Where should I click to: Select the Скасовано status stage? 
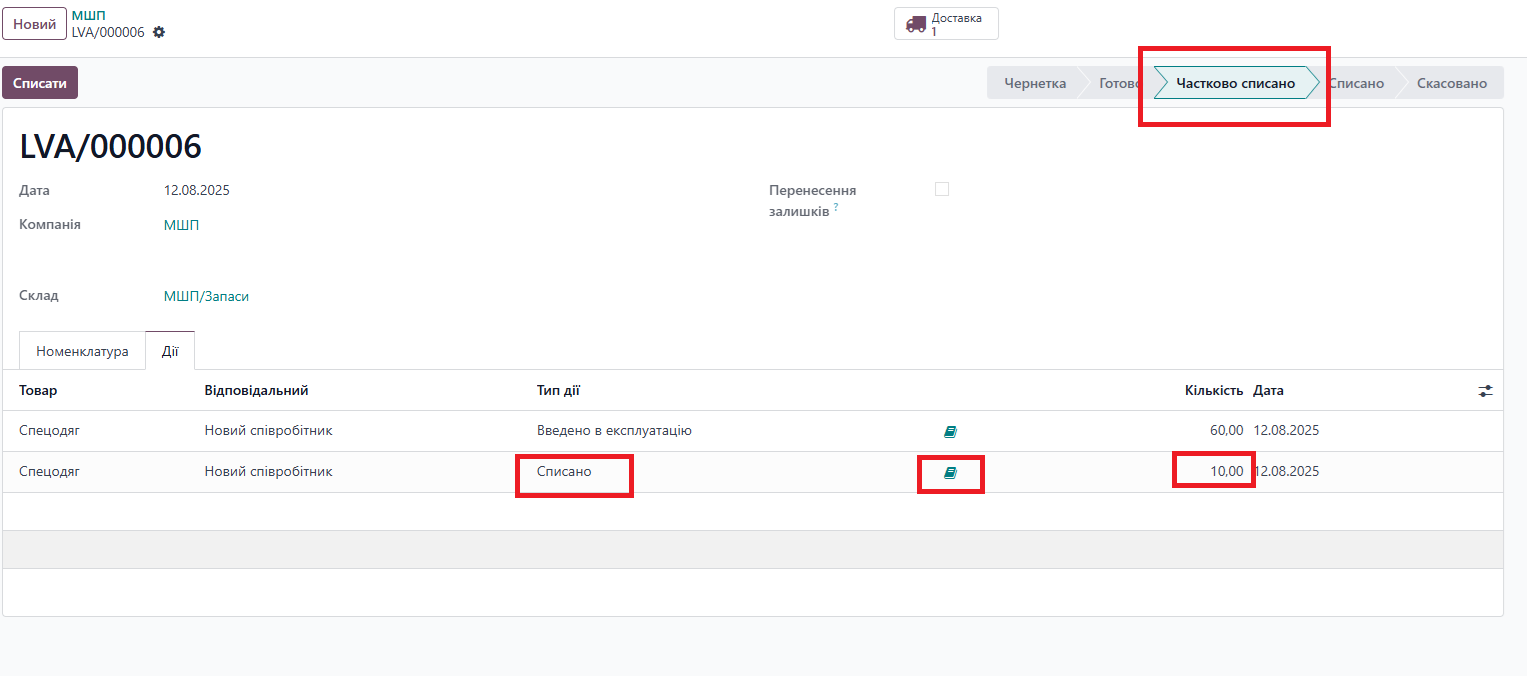pyautogui.click(x=1451, y=83)
